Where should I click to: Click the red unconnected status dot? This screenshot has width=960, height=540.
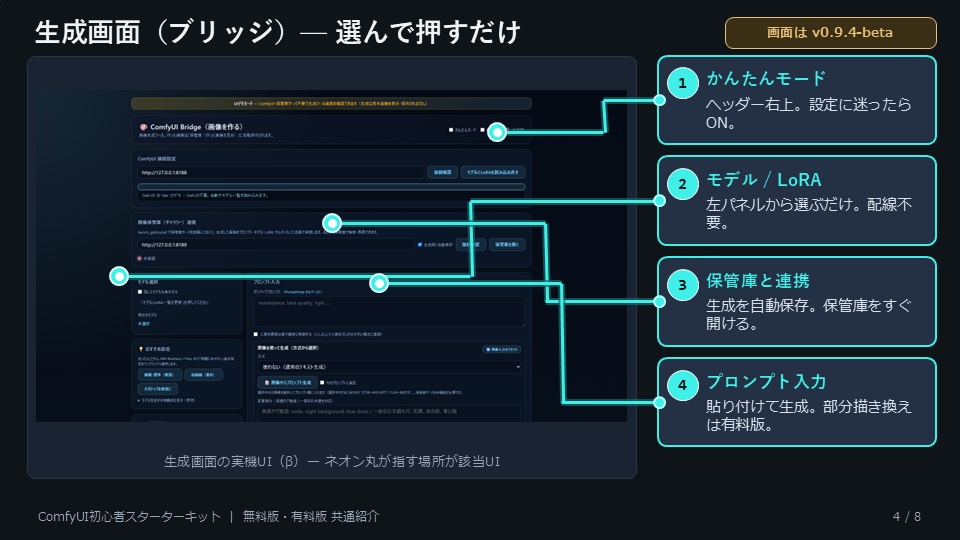(x=140, y=258)
